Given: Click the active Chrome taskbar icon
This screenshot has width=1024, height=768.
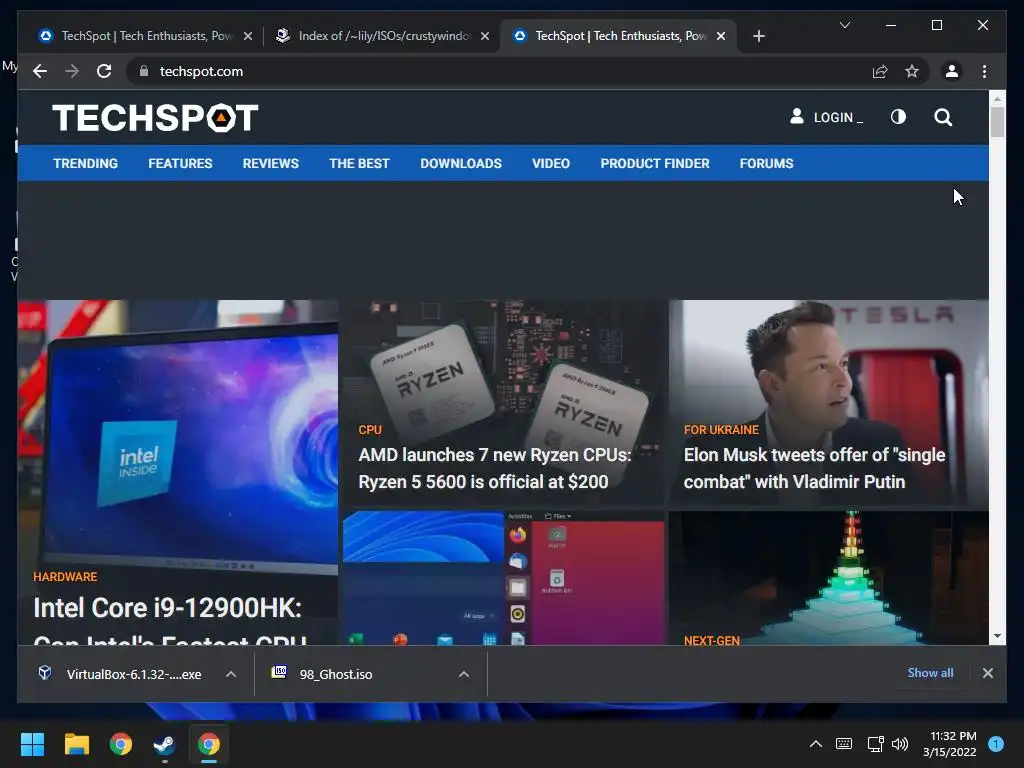Looking at the screenshot, I should coord(209,744).
